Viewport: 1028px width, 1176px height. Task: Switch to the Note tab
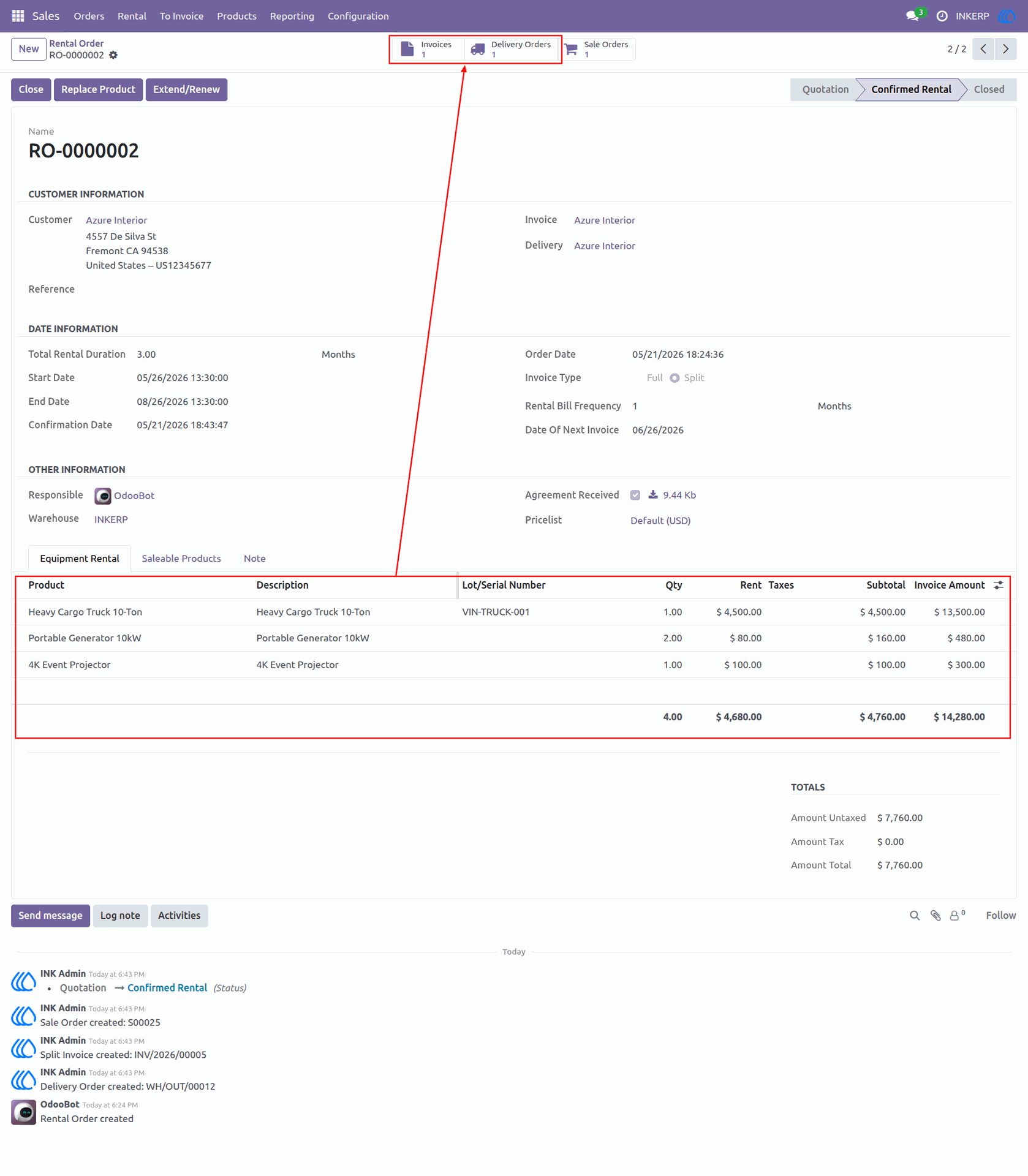(254, 558)
